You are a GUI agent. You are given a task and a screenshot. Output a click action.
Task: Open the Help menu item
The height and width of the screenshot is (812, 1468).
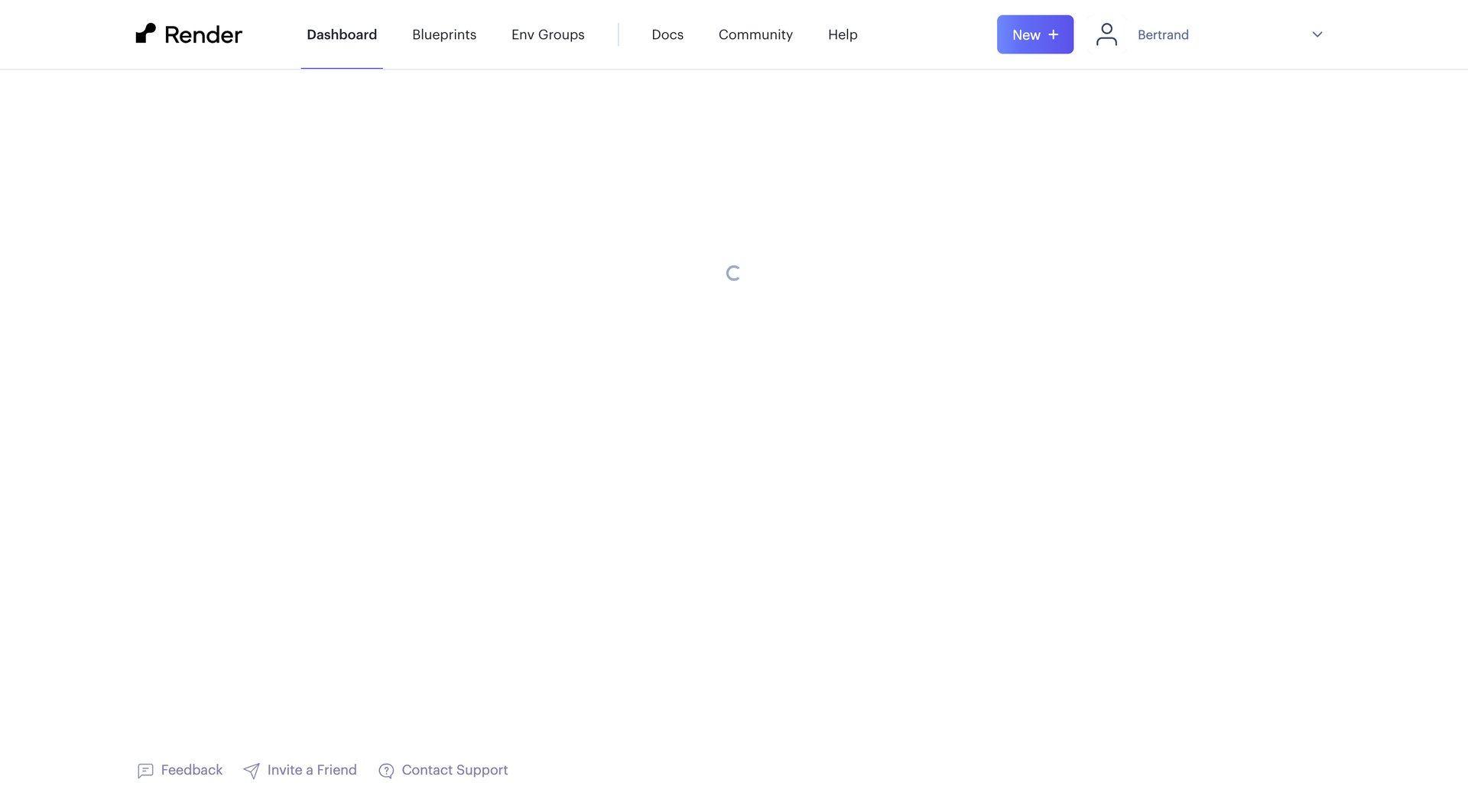click(842, 34)
